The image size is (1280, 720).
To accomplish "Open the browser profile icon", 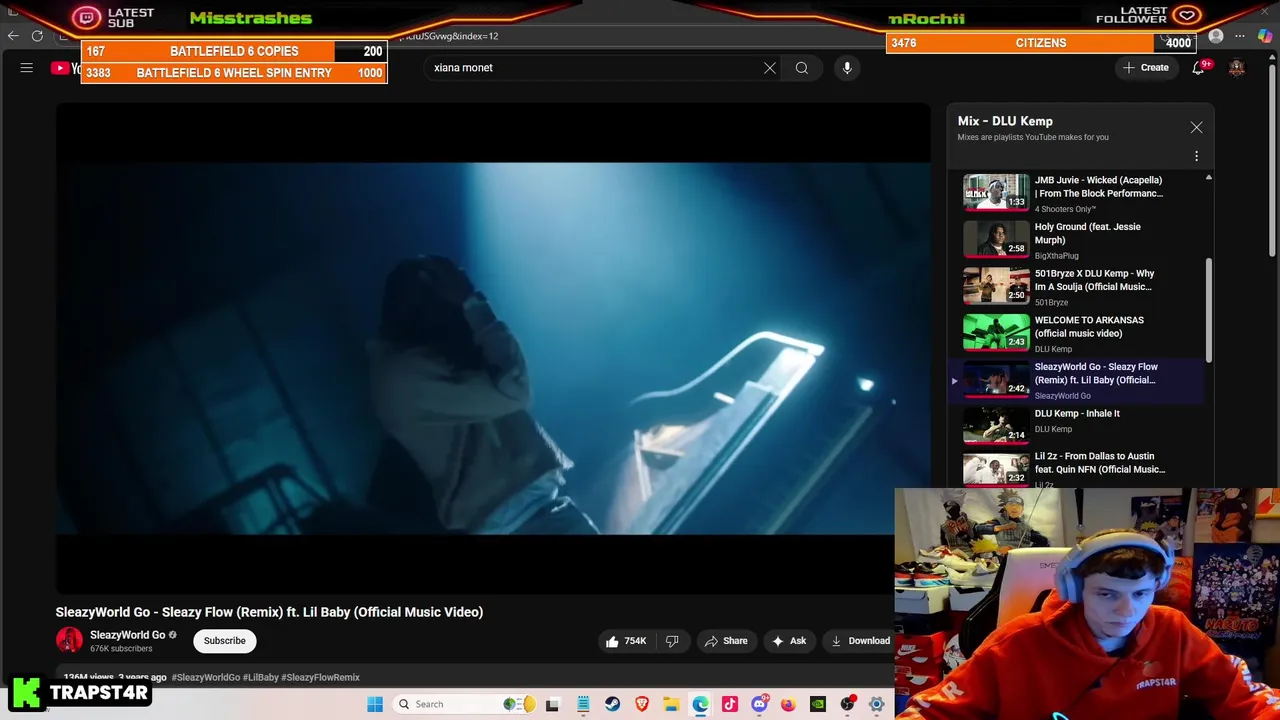I will (1216, 36).
